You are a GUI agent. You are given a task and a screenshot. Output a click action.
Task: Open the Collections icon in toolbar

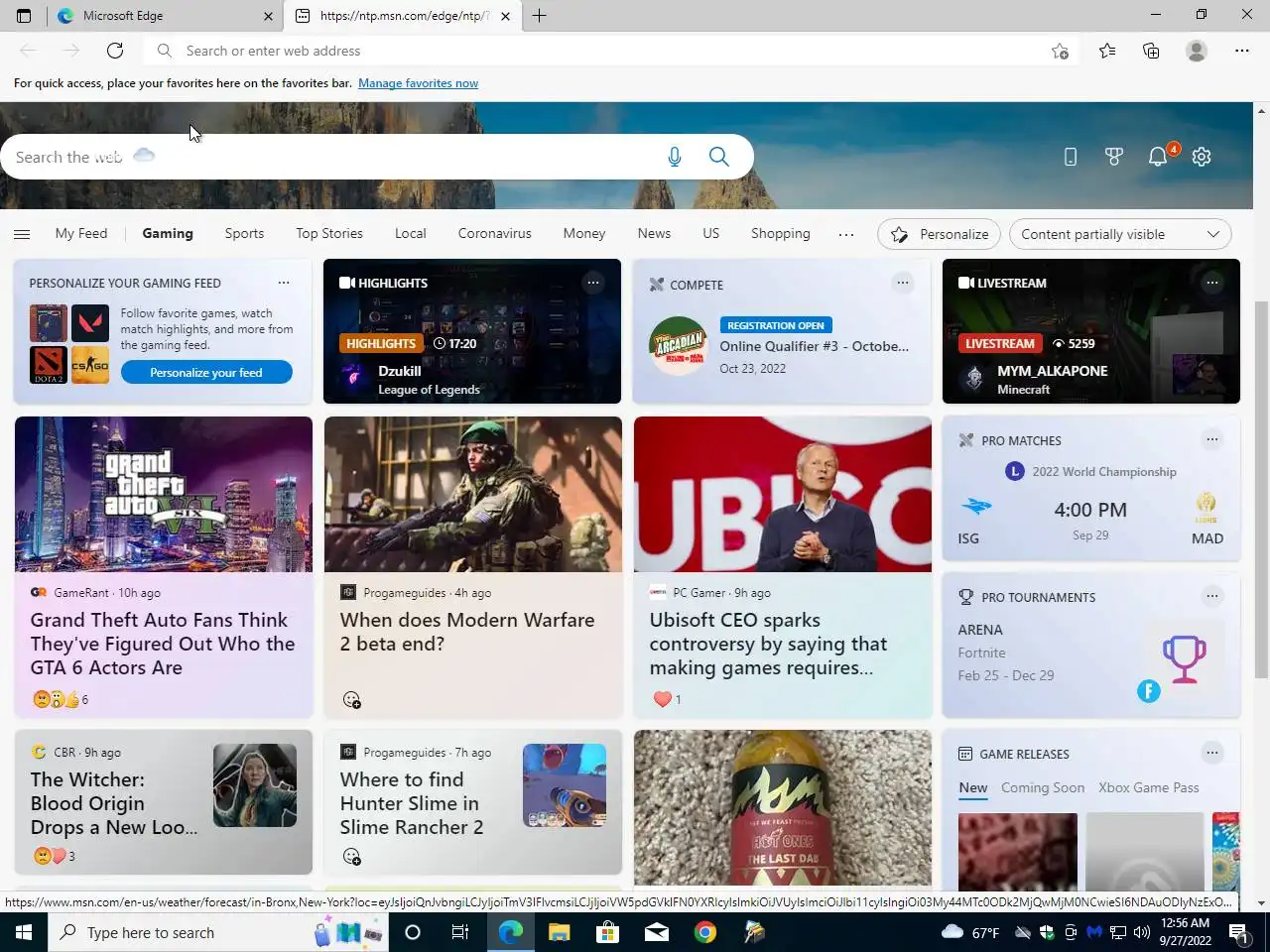tap(1151, 51)
